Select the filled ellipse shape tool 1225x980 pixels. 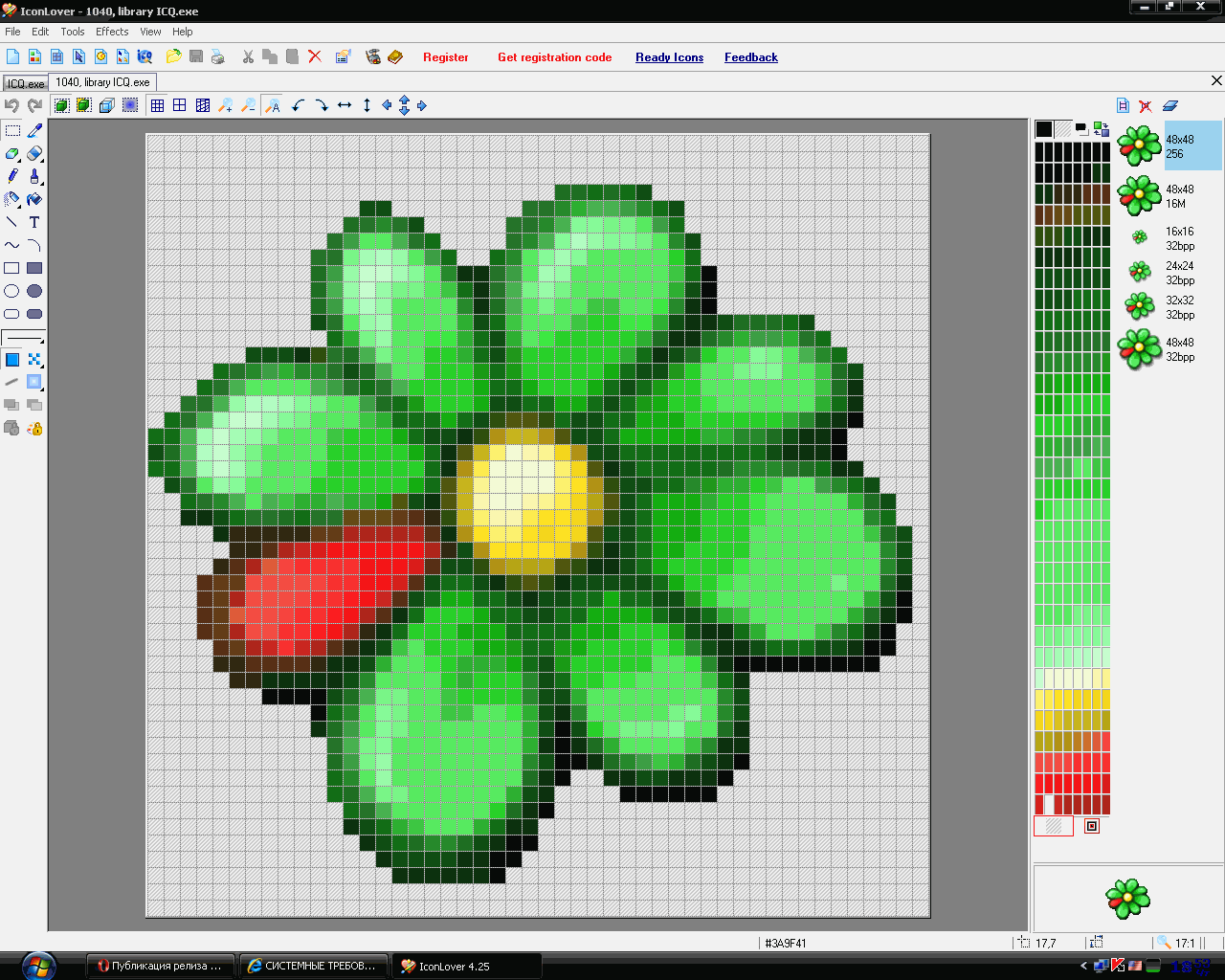coord(34,291)
